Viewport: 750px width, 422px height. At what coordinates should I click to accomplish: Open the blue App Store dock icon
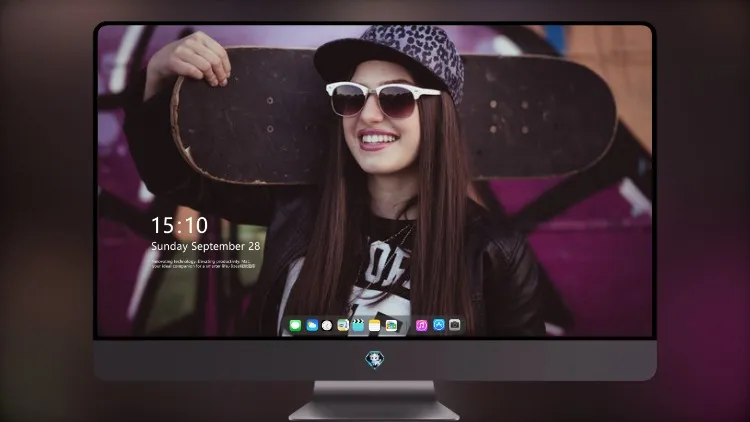click(x=439, y=325)
